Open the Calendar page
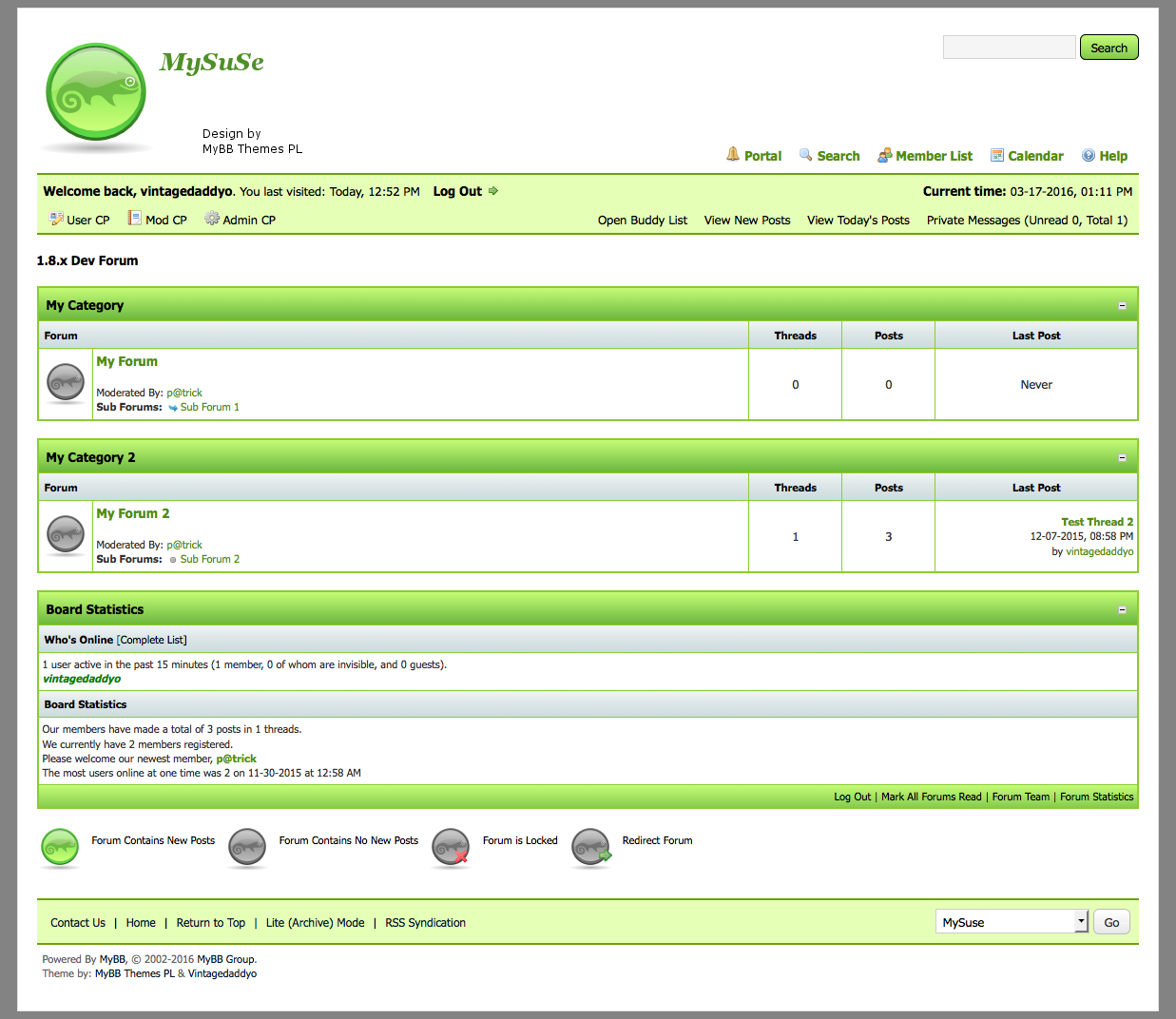This screenshot has height=1019, width=1176. pos(1035,156)
